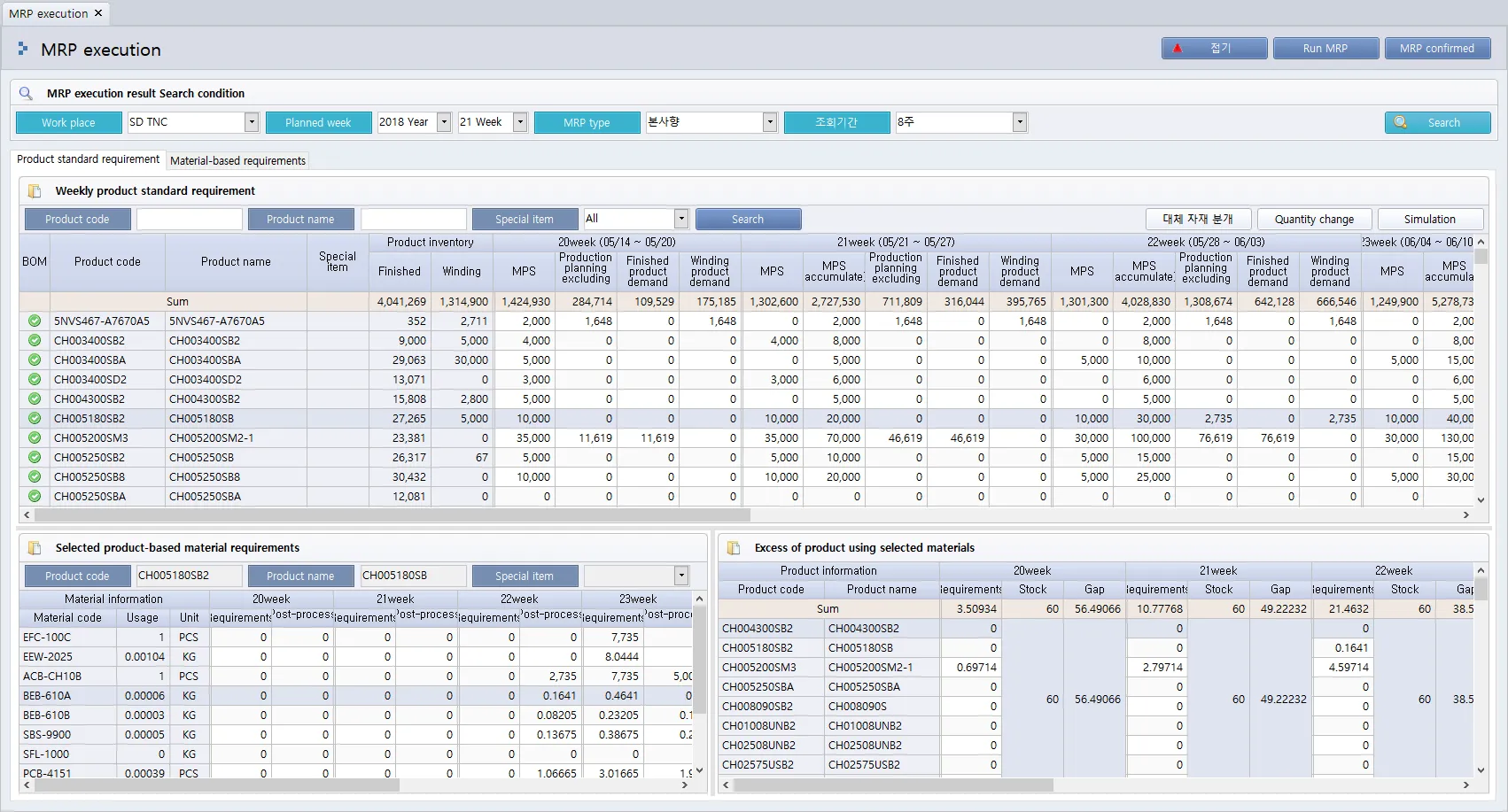1508x812 pixels.
Task: Open the Special item All dropdown
Action: pos(681,219)
